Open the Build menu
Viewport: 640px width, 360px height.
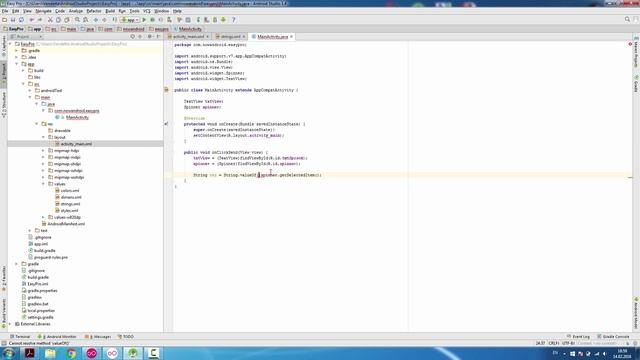[x=110, y=11]
